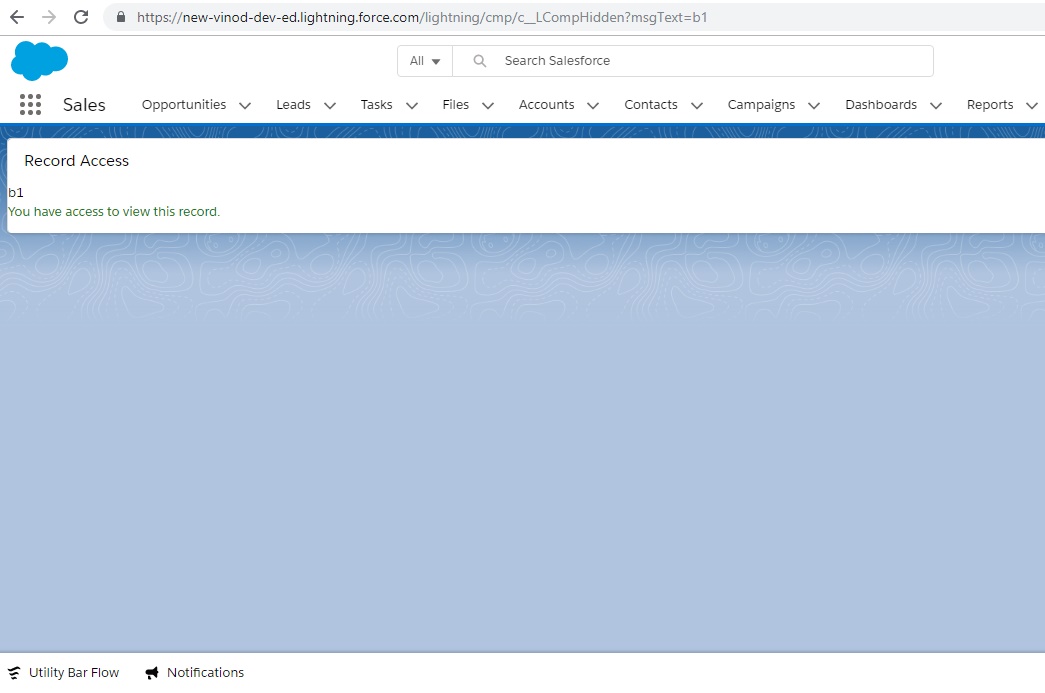Click the Utility Bar Flow icon

click(x=14, y=673)
